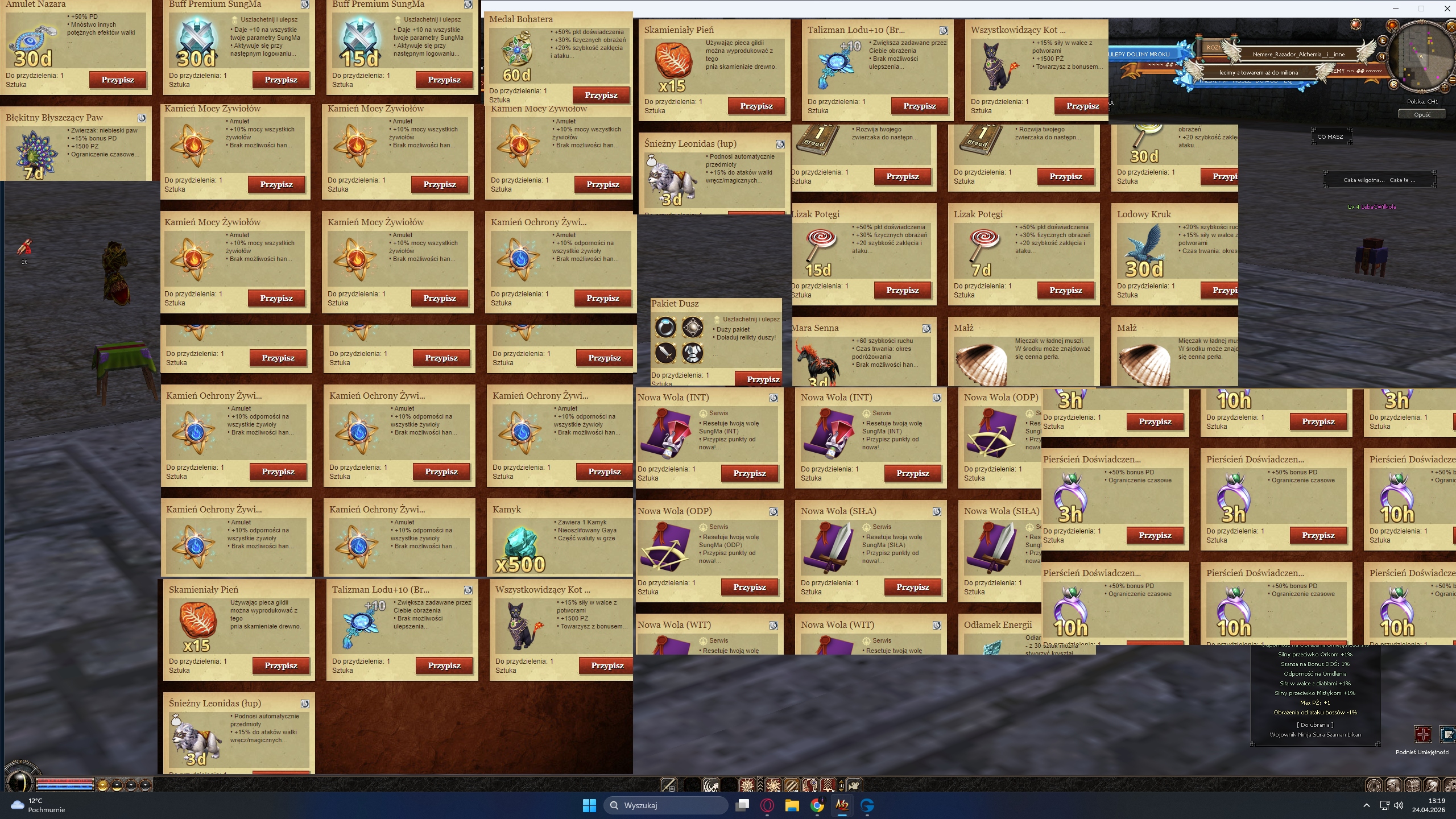Image resolution: width=1456 pixels, height=819 pixels.
Task: Click the E button beside the minimap
Action: [x=1383, y=41]
